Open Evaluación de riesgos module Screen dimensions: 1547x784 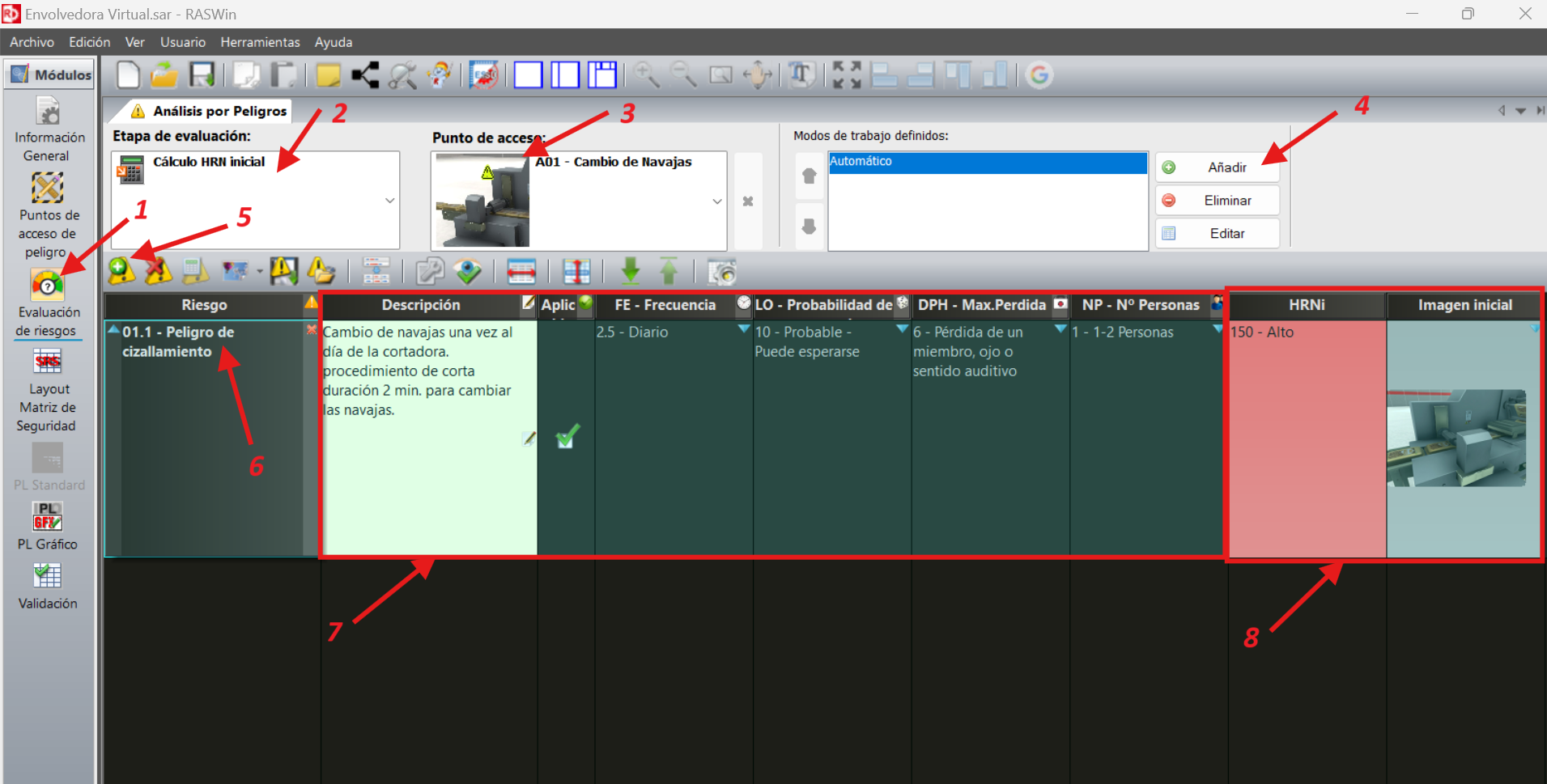coord(49,303)
